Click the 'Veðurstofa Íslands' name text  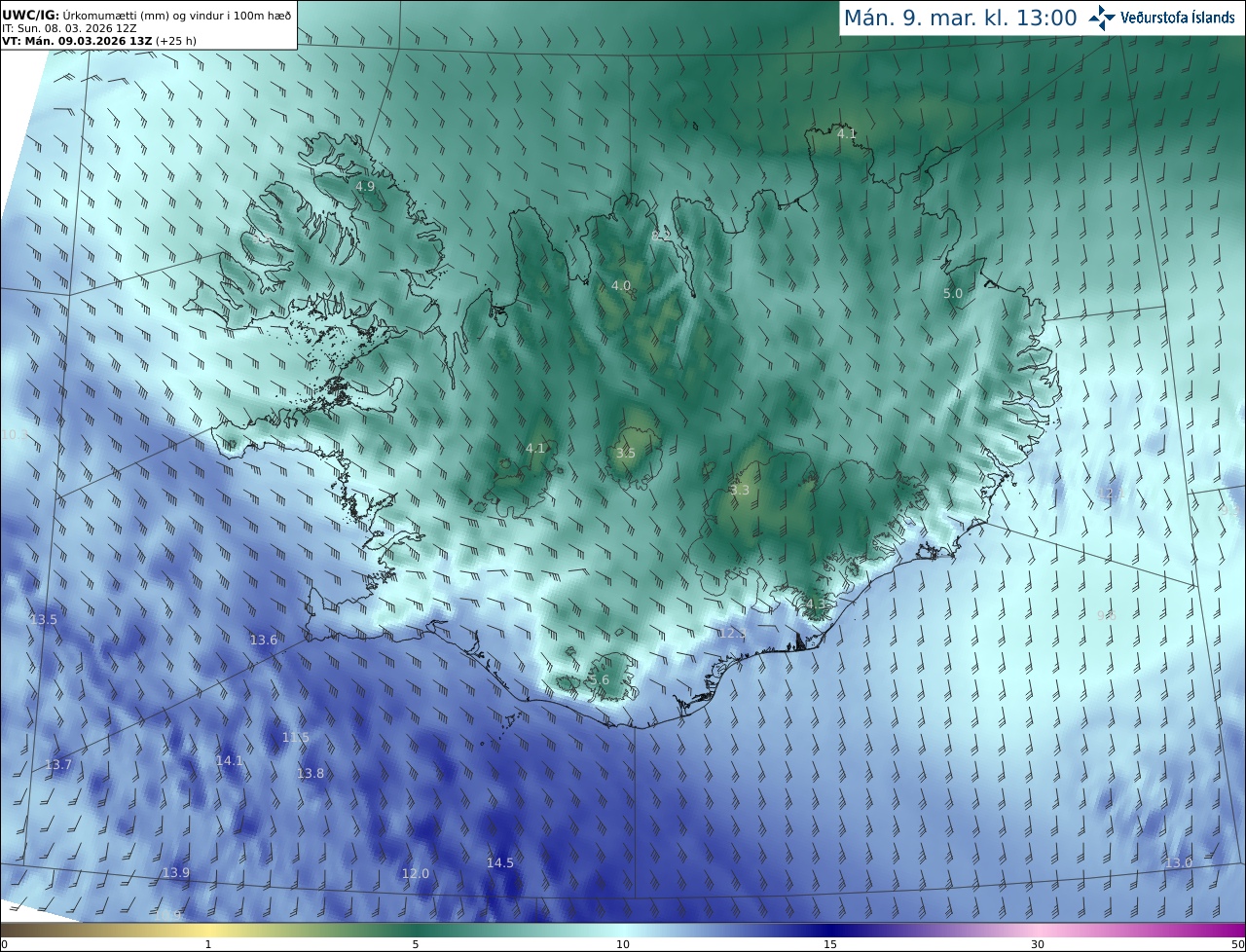(x=1178, y=18)
